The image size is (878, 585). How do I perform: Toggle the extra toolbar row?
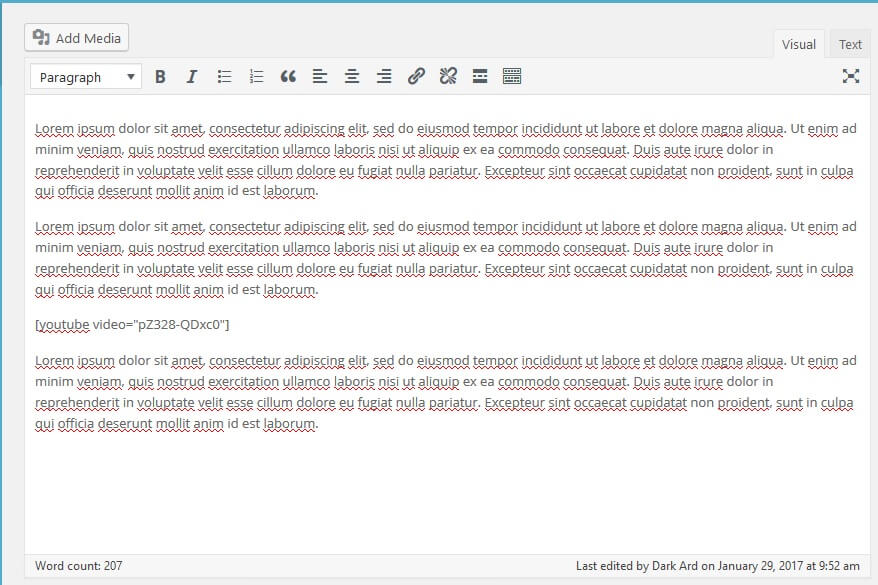coord(512,77)
